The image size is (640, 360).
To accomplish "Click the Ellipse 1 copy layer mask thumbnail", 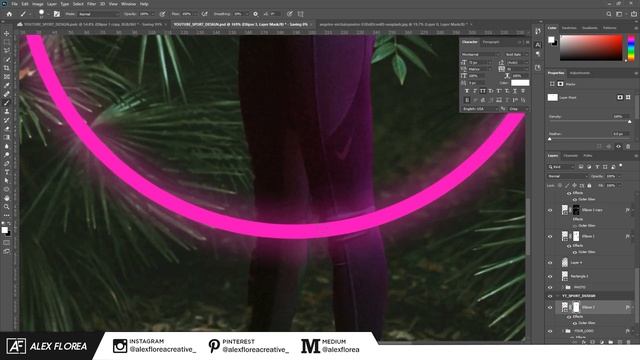I will (576, 210).
